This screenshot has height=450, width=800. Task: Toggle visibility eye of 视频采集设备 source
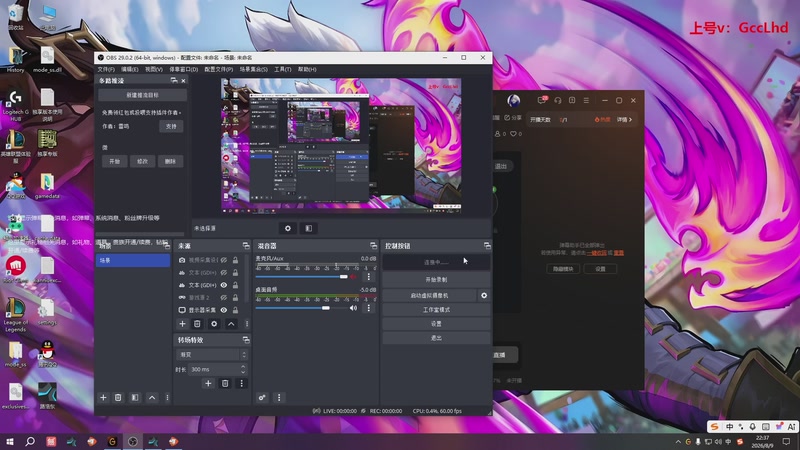pyautogui.click(x=223, y=260)
